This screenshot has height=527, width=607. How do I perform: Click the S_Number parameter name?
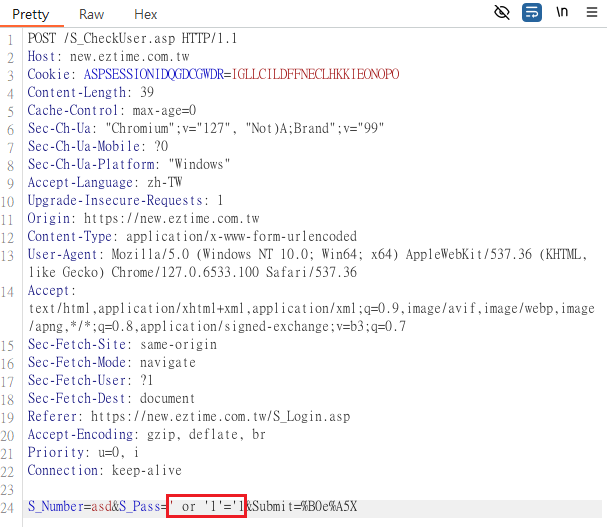tap(55, 506)
